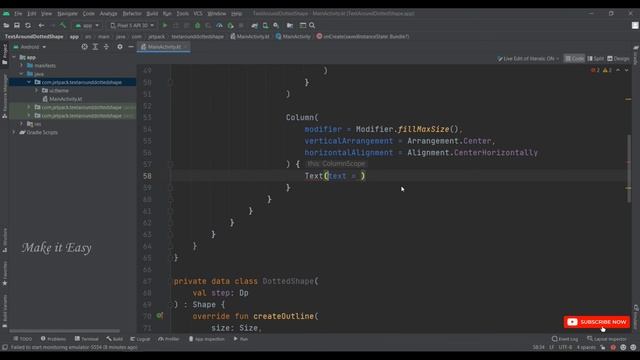Open the Navigate menu

67,13
